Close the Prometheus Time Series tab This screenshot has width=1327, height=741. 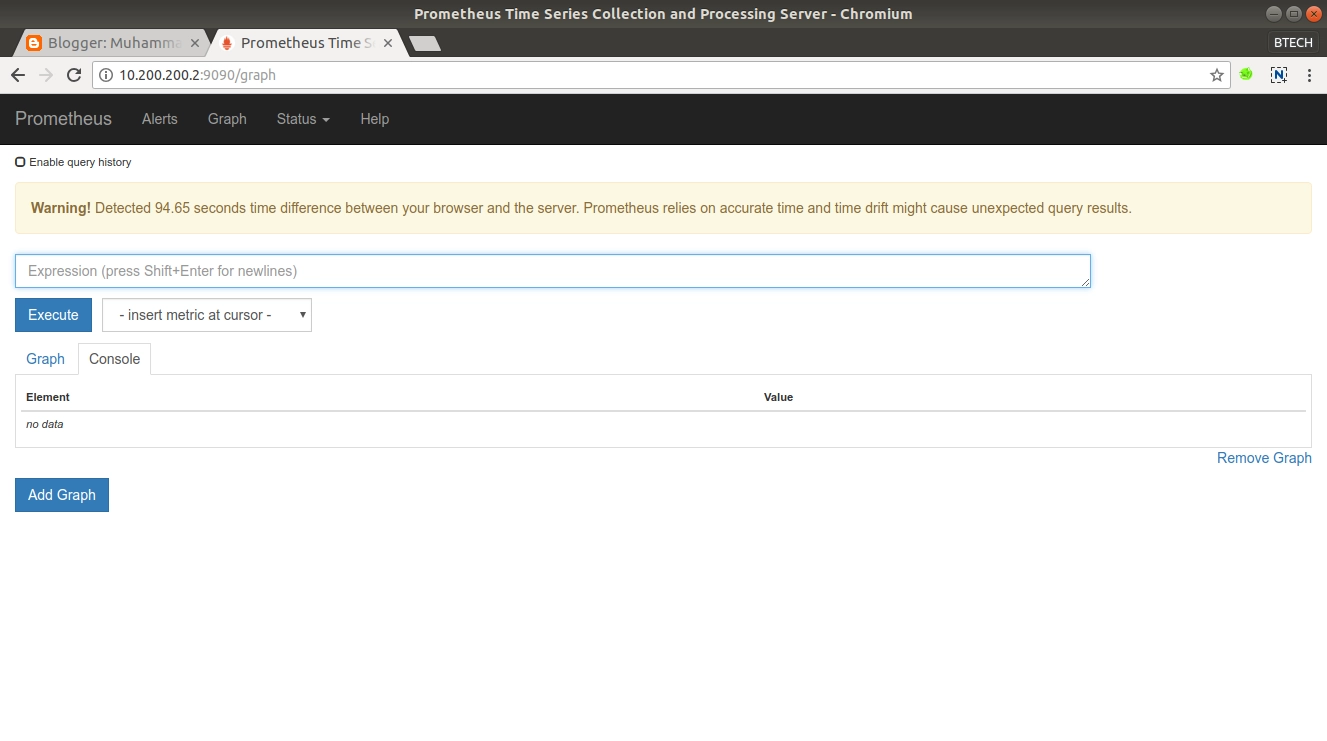(x=388, y=43)
